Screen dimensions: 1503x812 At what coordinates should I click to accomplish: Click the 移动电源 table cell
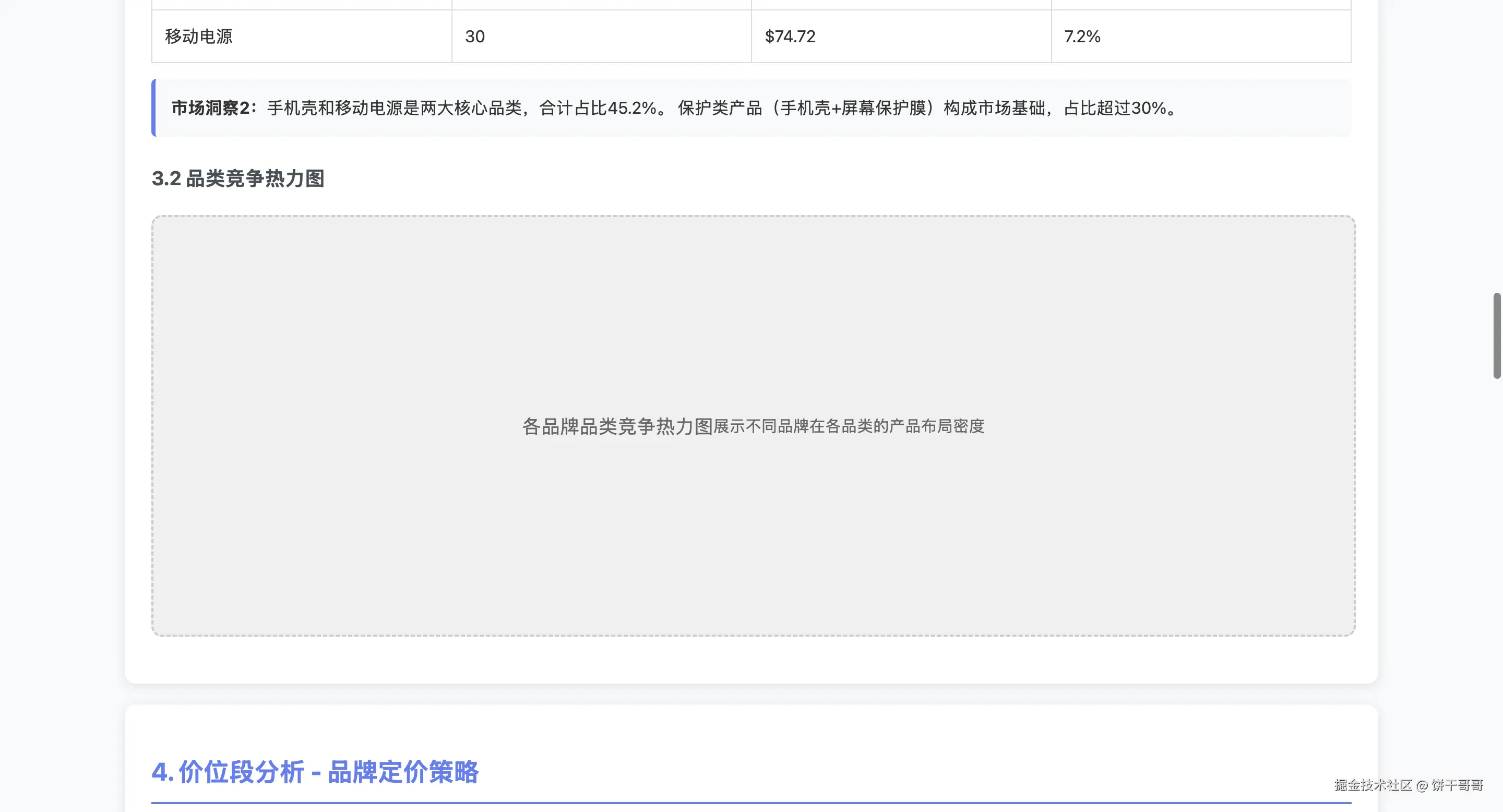[198, 36]
